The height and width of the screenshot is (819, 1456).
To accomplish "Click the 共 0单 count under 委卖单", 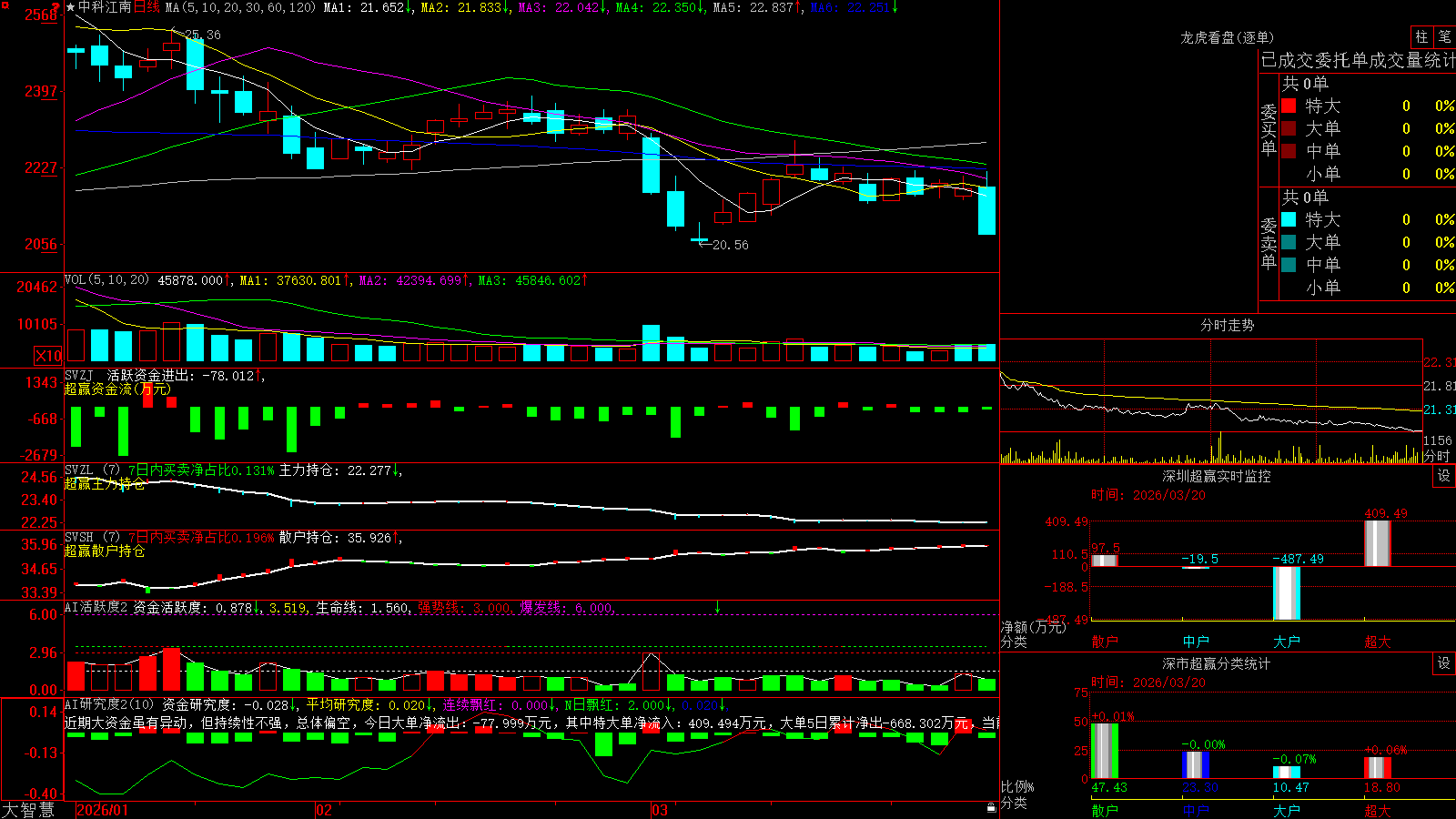I will click(x=1305, y=197).
